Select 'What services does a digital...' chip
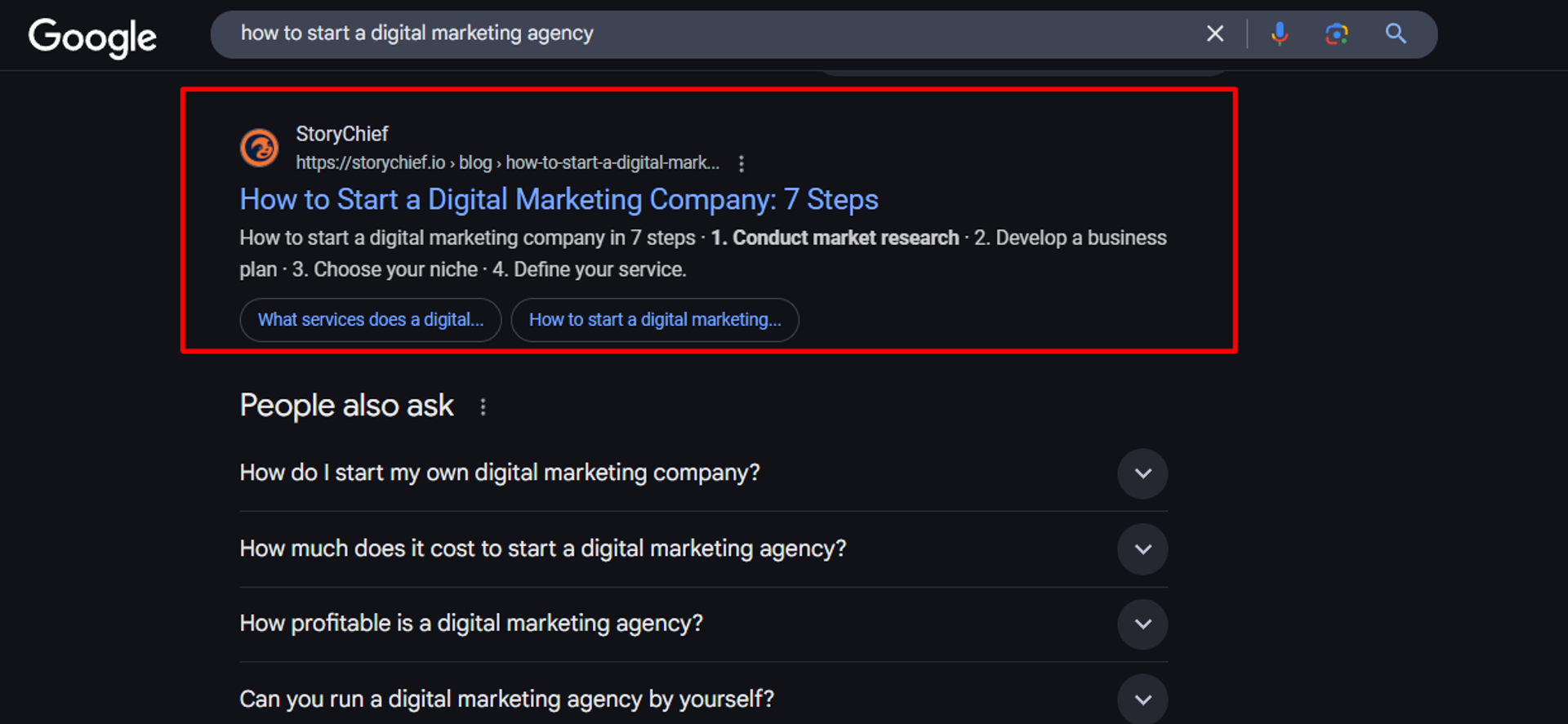The width and height of the screenshot is (1568, 724). [x=371, y=320]
